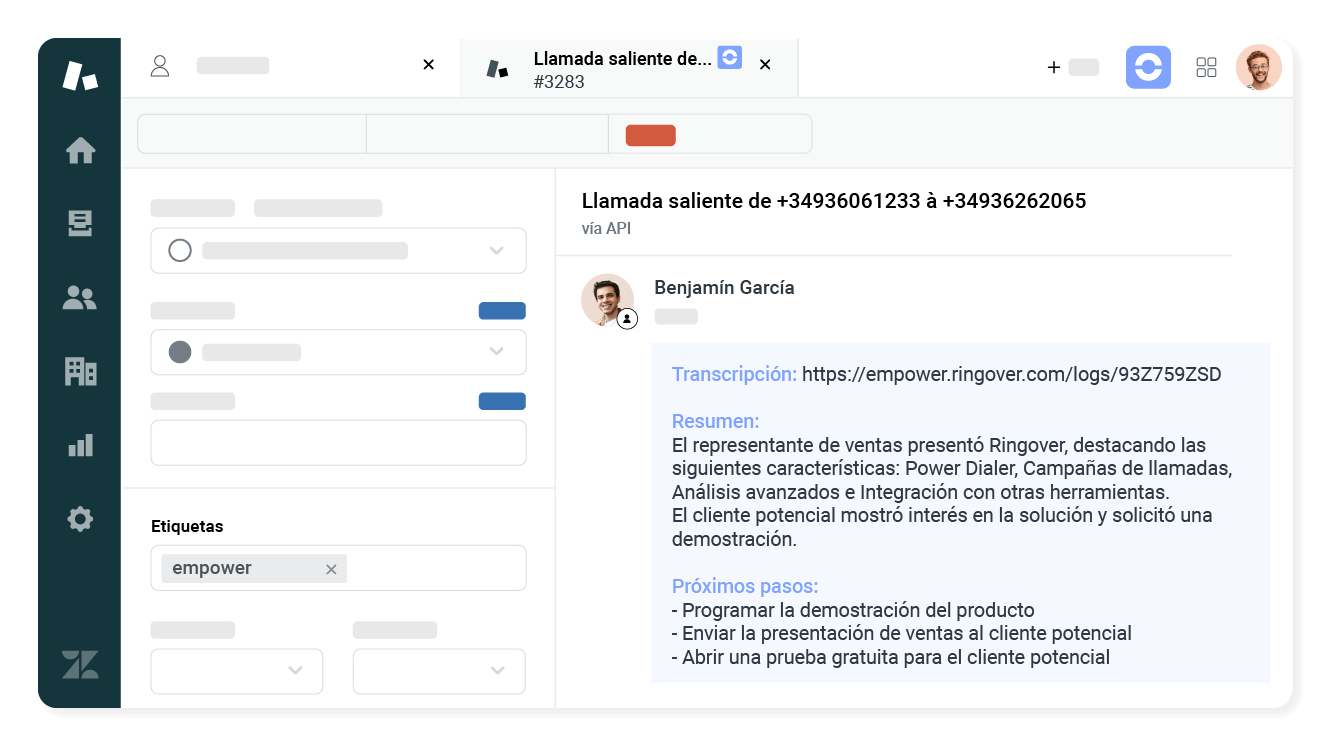
Task: Expand the bottom-left dropdown under Etiquetas
Action: (295, 671)
